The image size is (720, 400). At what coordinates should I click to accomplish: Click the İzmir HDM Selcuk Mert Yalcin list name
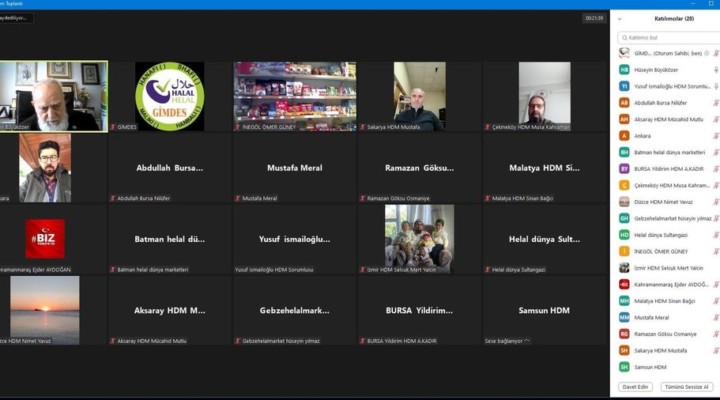tap(669, 268)
